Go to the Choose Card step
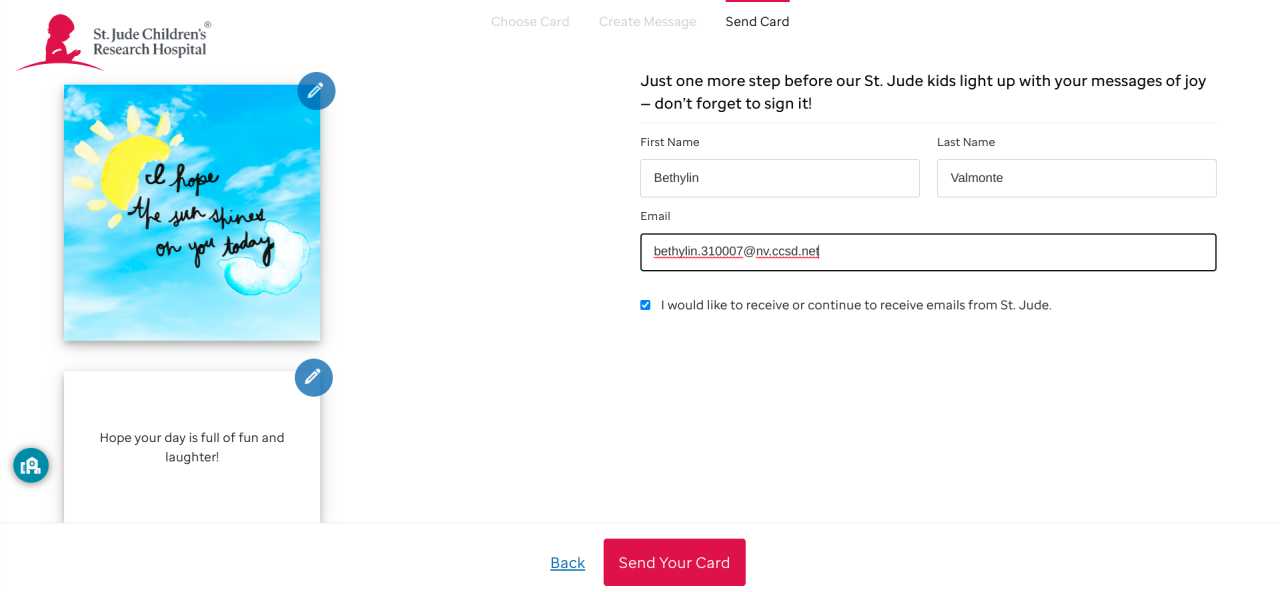 pos(530,22)
